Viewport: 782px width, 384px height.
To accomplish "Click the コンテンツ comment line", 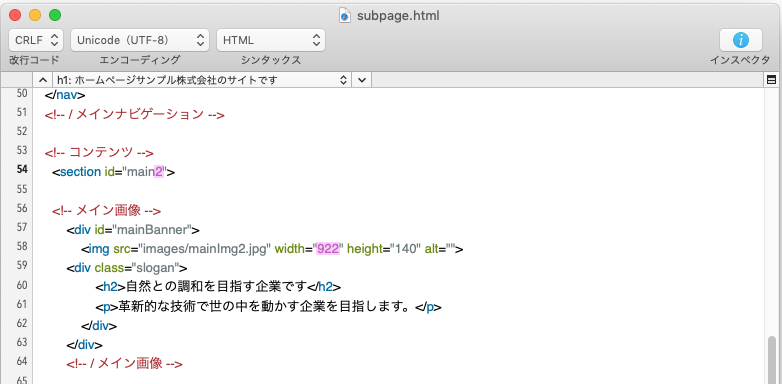I will [99, 153].
